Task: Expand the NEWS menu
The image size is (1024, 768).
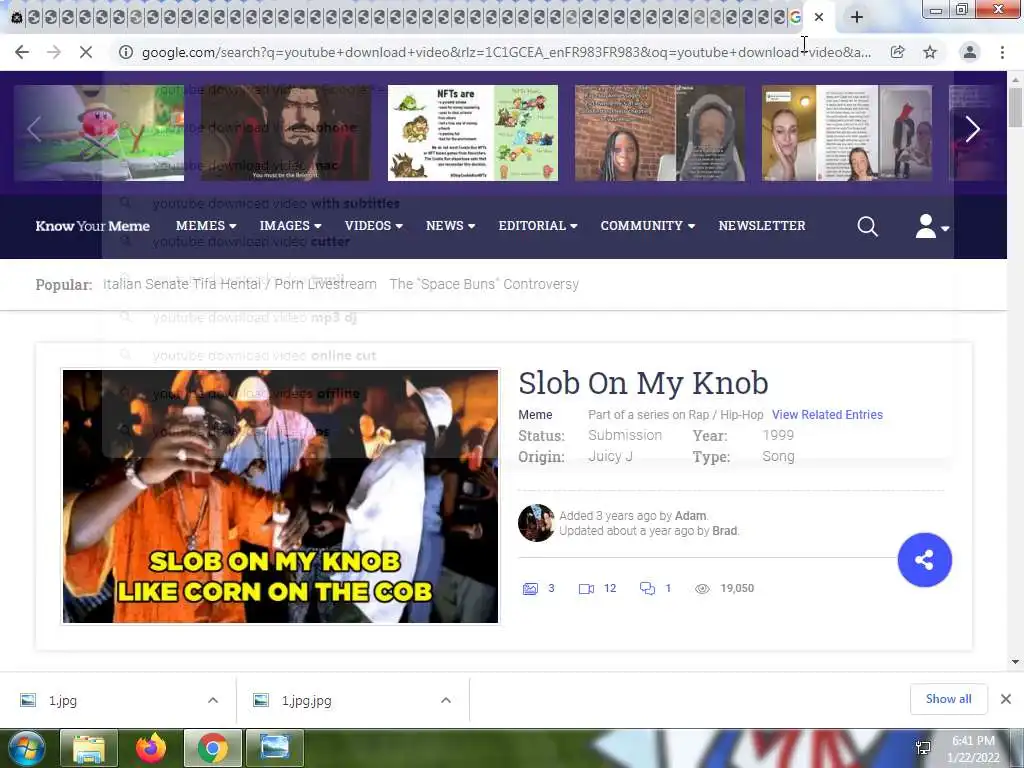Action: tap(451, 225)
